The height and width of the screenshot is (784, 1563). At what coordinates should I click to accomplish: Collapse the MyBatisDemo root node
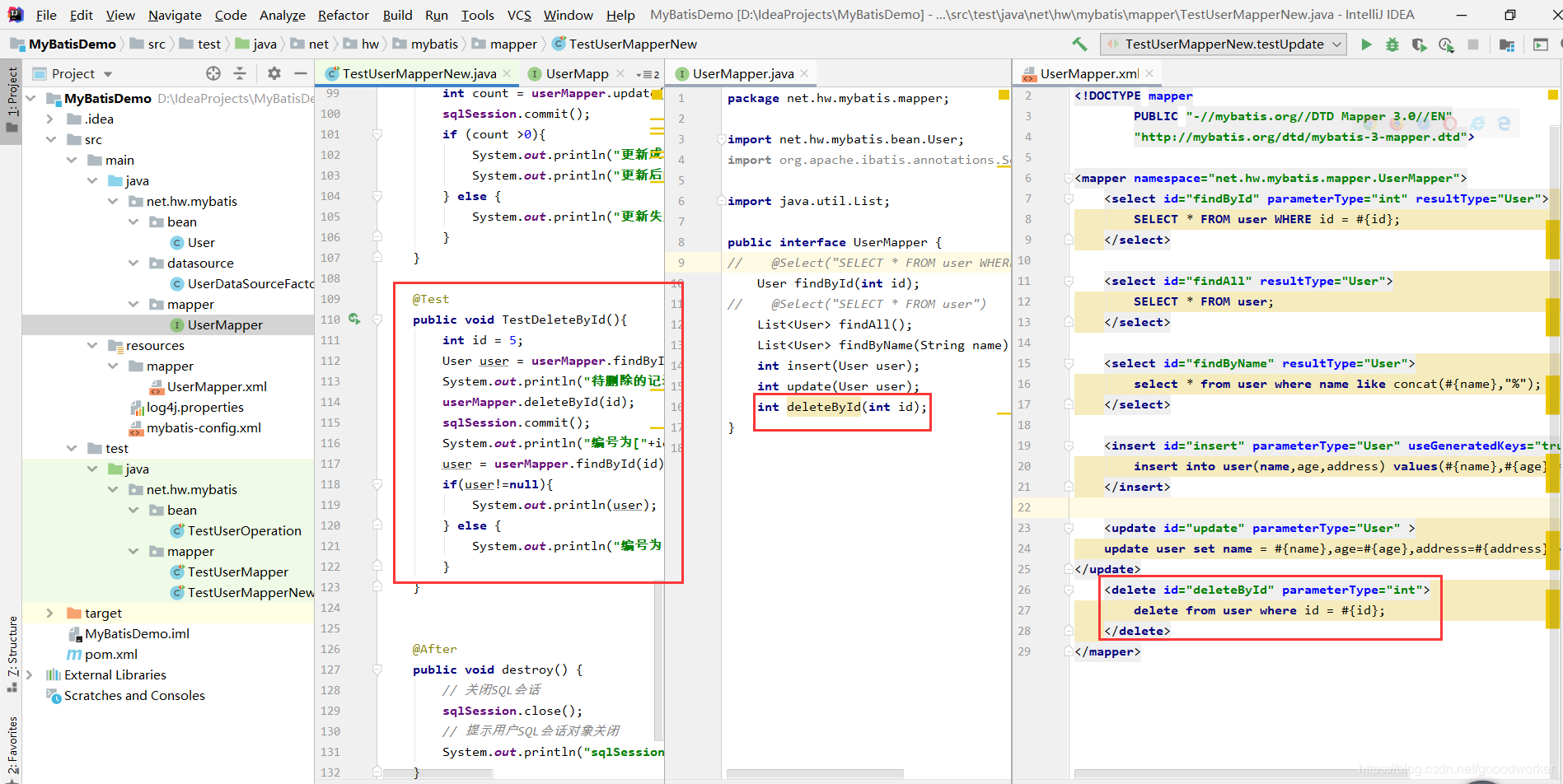[x=31, y=98]
